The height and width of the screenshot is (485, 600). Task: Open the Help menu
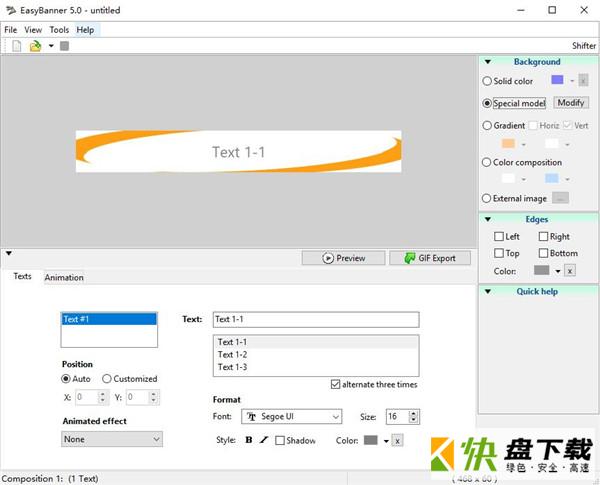click(85, 30)
